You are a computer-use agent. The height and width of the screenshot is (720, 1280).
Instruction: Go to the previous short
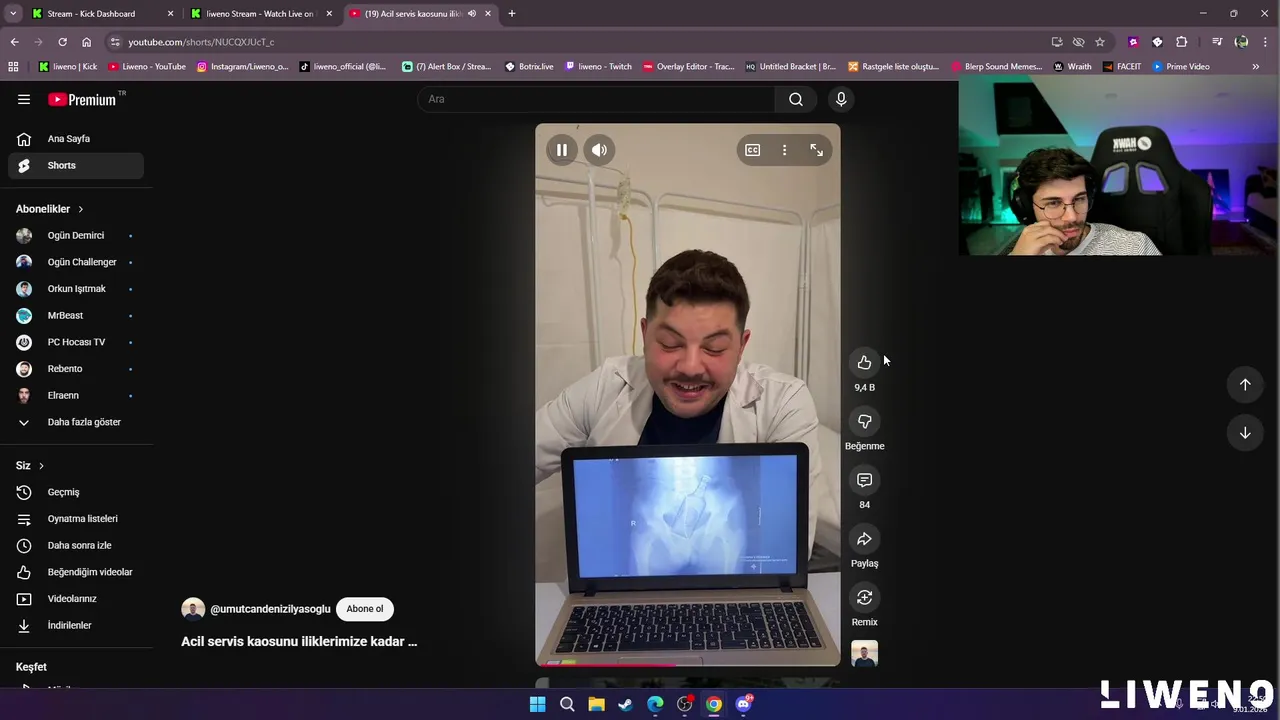click(1245, 385)
